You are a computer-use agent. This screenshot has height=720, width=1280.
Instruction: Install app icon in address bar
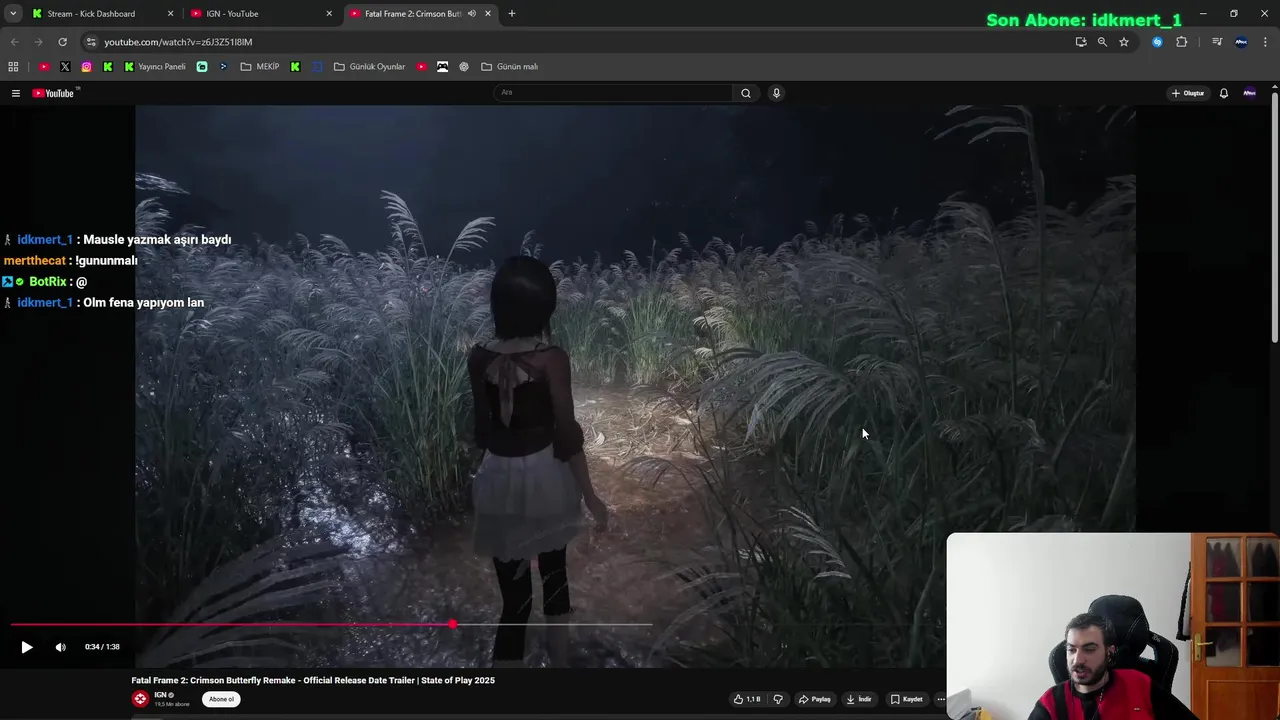(1081, 42)
